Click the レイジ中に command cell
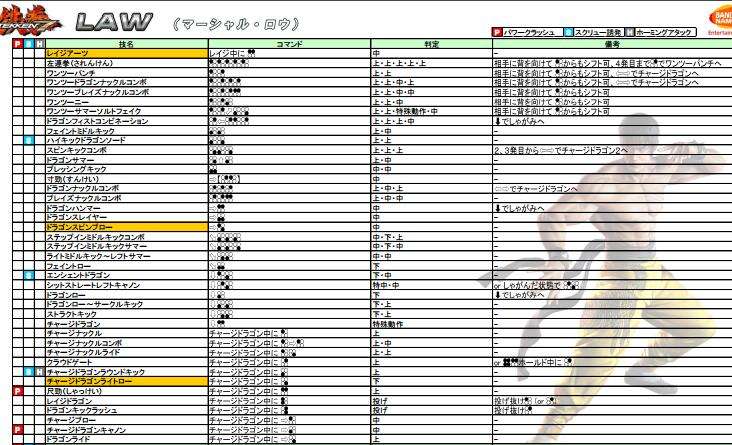 coord(289,53)
